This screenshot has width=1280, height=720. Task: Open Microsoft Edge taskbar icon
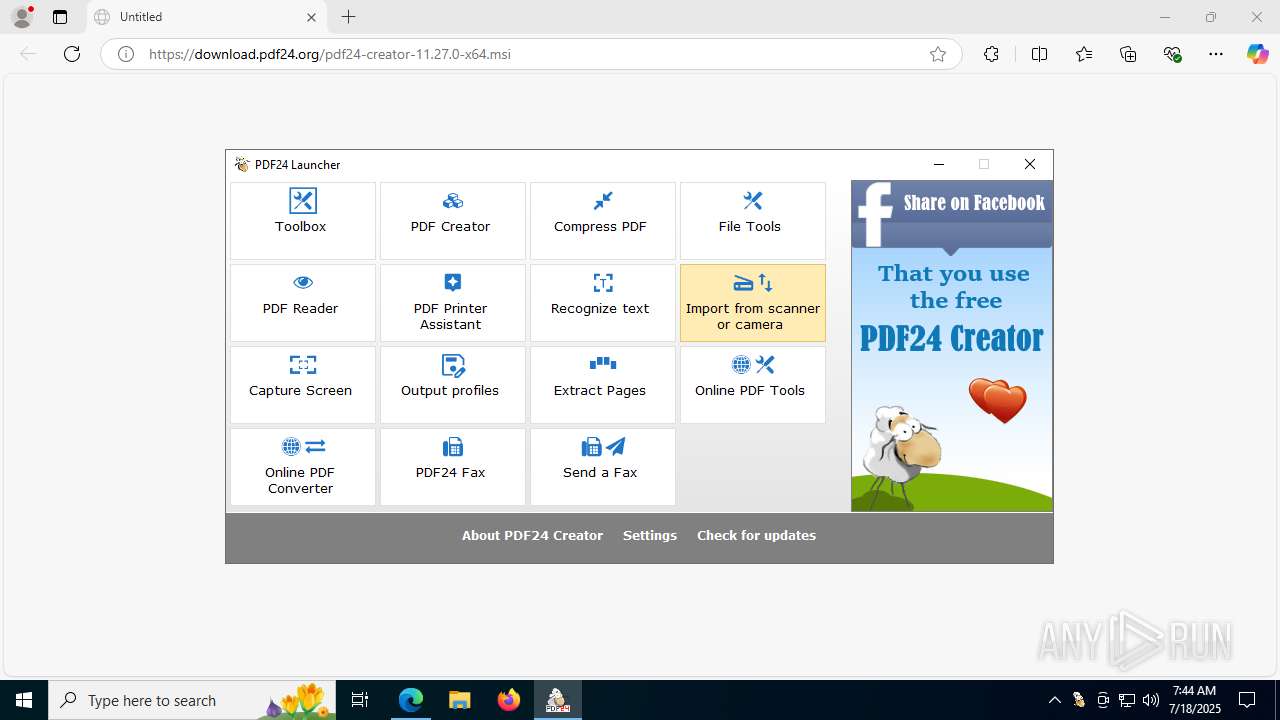(411, 700)
